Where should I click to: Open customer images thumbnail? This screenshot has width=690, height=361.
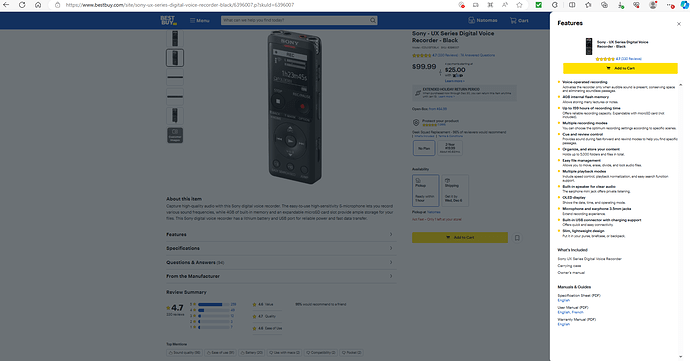[175, 135]
